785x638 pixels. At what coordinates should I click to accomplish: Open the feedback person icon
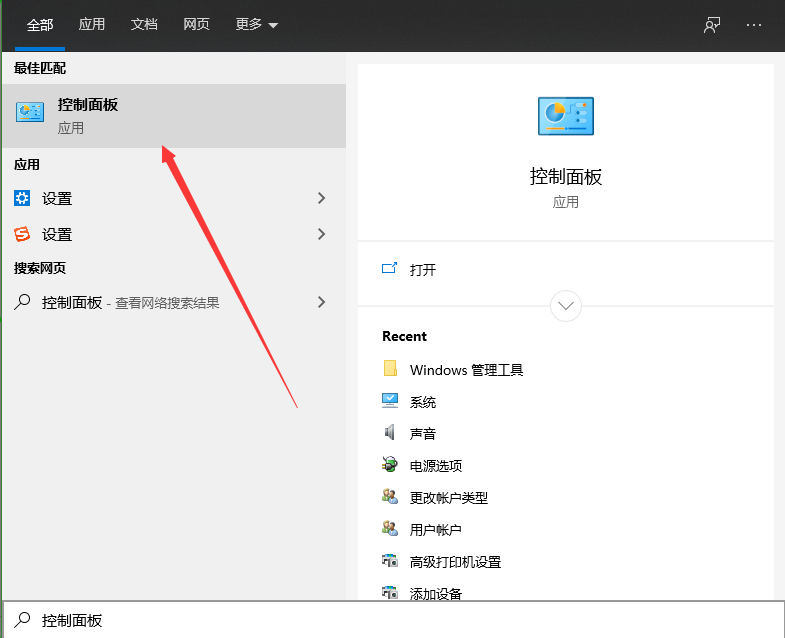click(x=712, y=25)
